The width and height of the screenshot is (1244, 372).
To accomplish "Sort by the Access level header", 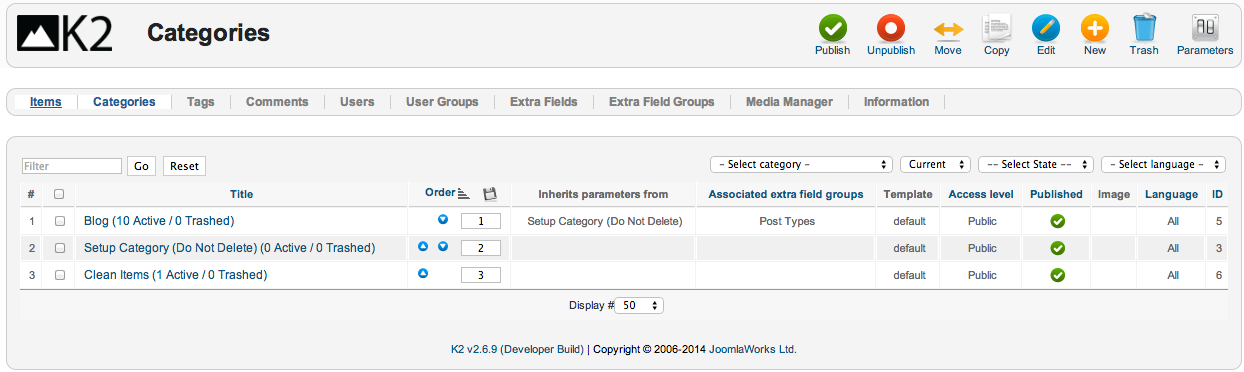I will [981, 194].
